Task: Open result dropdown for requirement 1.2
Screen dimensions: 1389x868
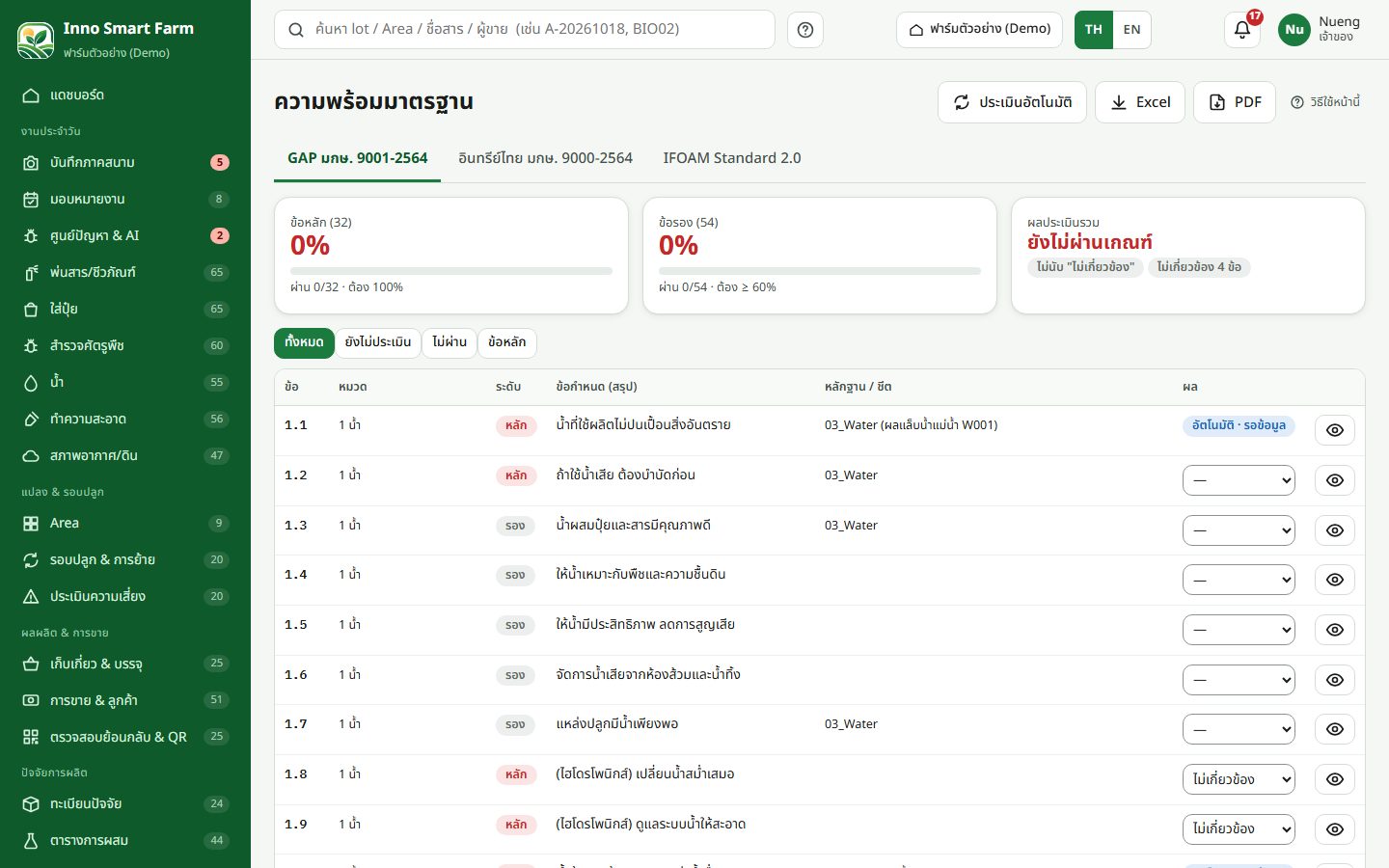Action: tap(1239, 480)
